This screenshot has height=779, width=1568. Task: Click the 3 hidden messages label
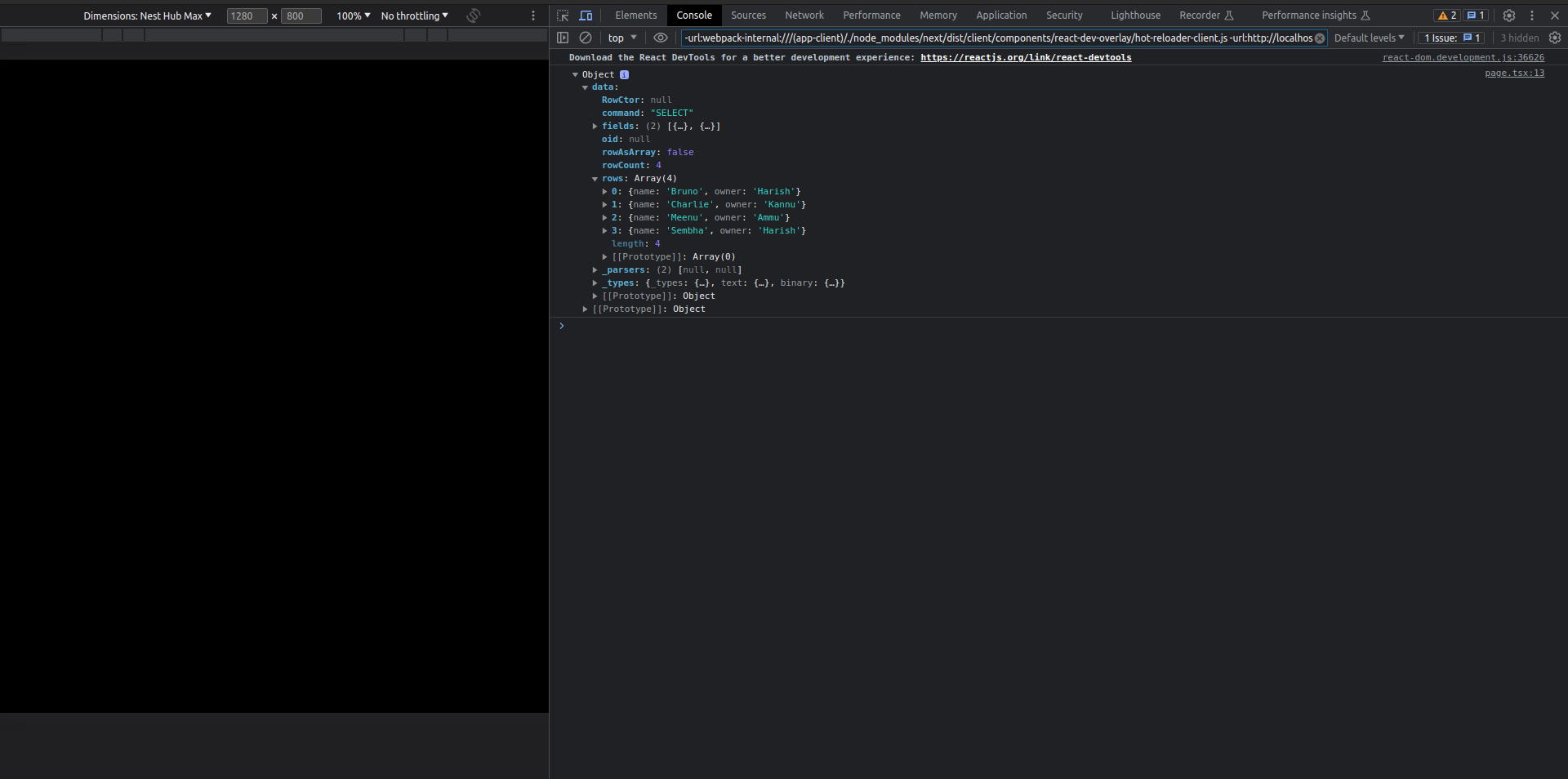(1519, 38)
